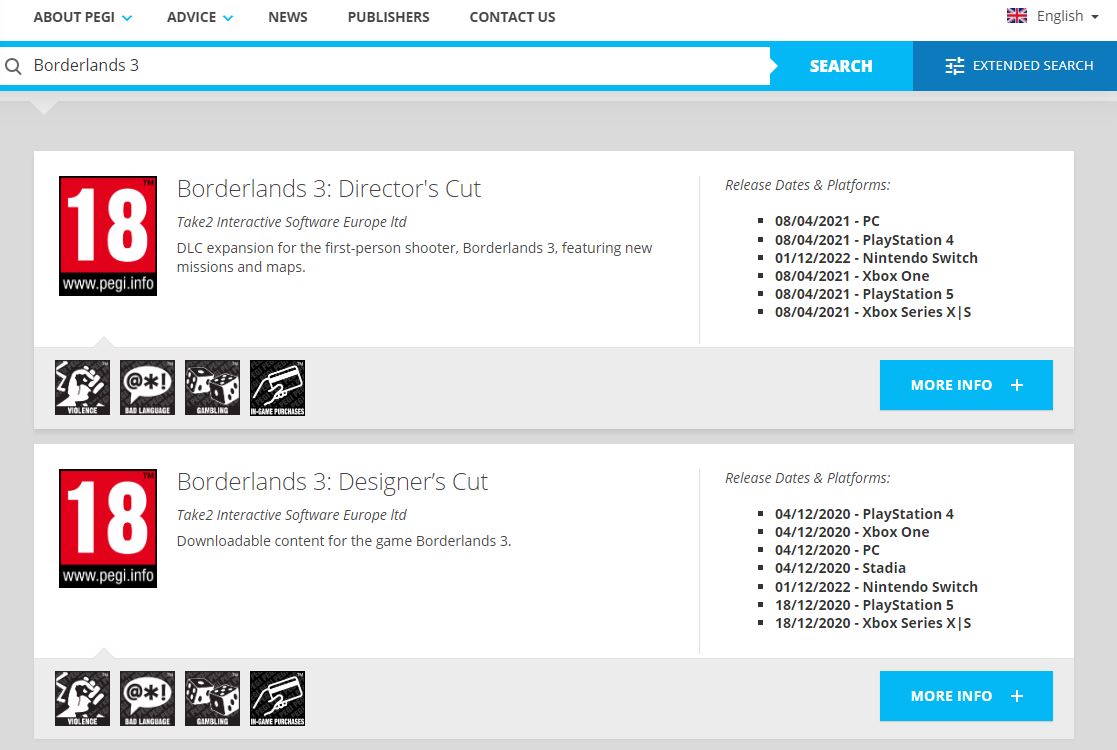This screenshot has width=1117, height=750.
Task: Click Gambling dice icon under Director's Cut
Action: tap(212, 387)
